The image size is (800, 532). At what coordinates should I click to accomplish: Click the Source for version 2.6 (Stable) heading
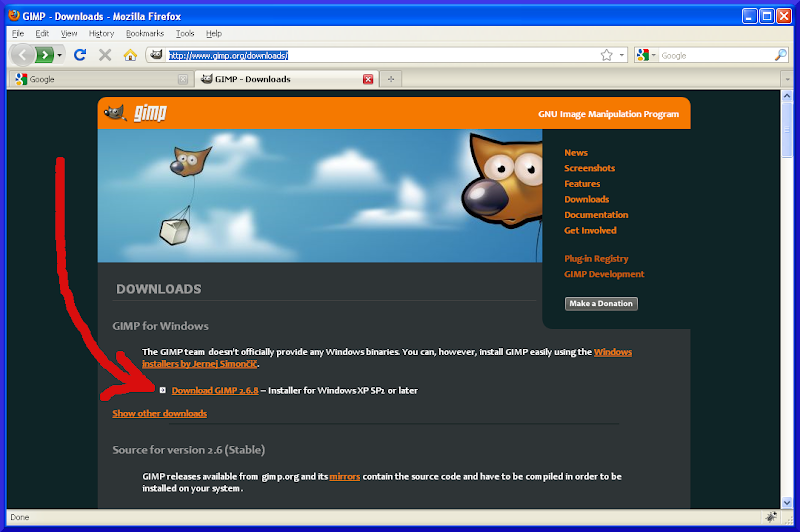pos(189,450)
